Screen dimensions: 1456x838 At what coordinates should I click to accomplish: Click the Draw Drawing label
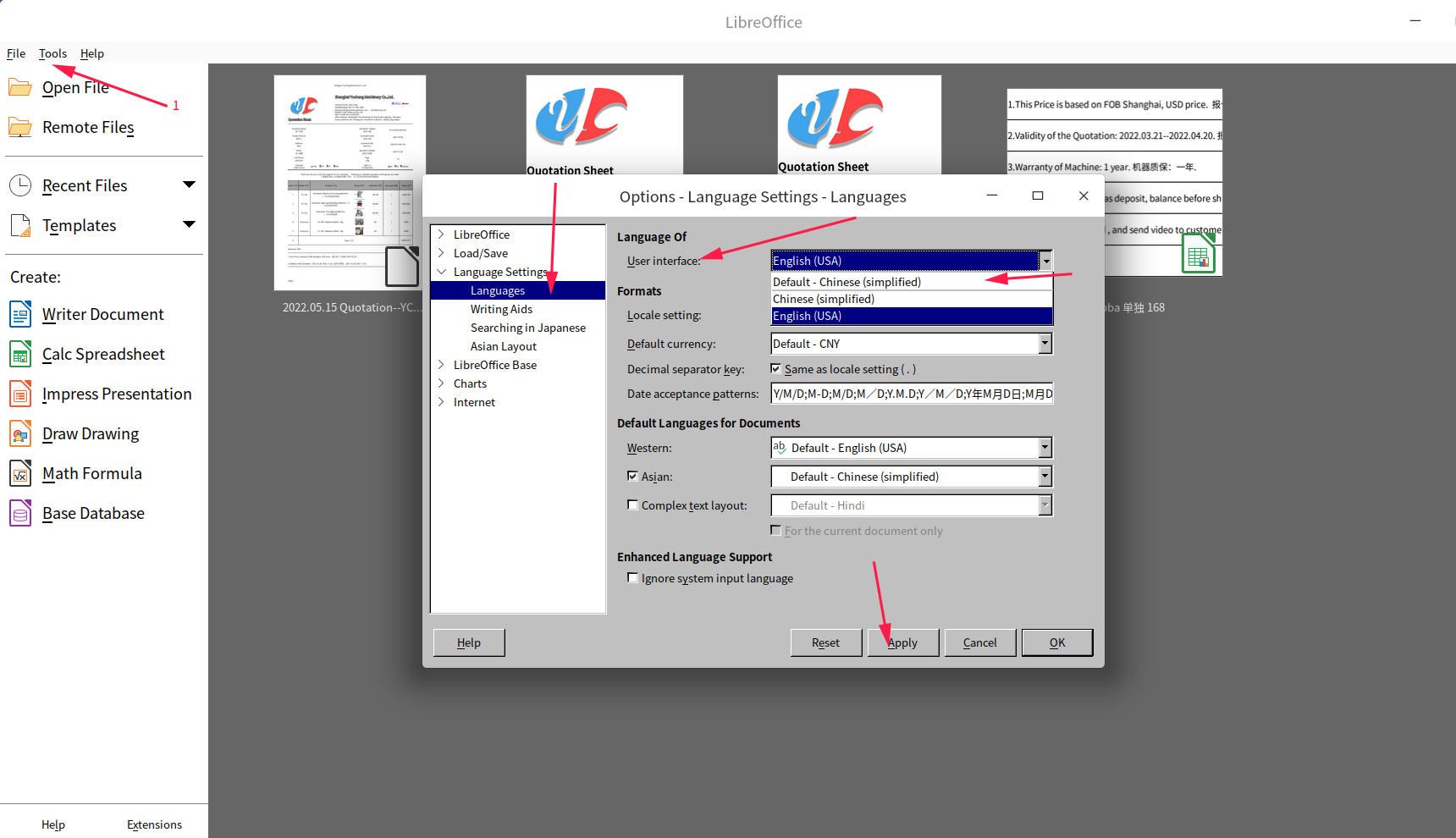(x=91, y=433)
